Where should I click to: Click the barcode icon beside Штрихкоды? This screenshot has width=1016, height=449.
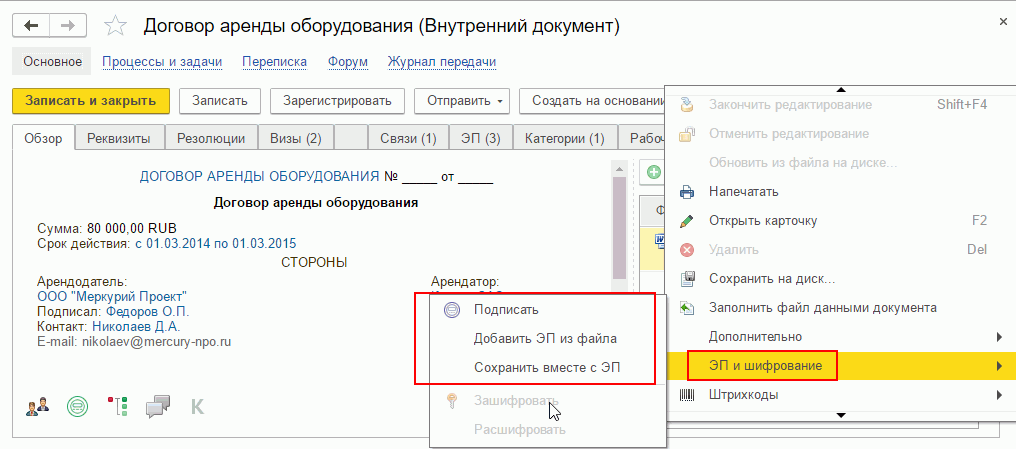click(687, 395)
